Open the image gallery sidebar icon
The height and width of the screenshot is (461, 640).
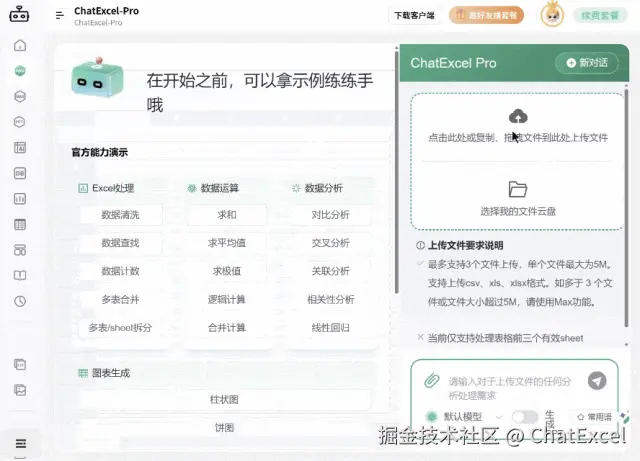(x=20, y=390)
